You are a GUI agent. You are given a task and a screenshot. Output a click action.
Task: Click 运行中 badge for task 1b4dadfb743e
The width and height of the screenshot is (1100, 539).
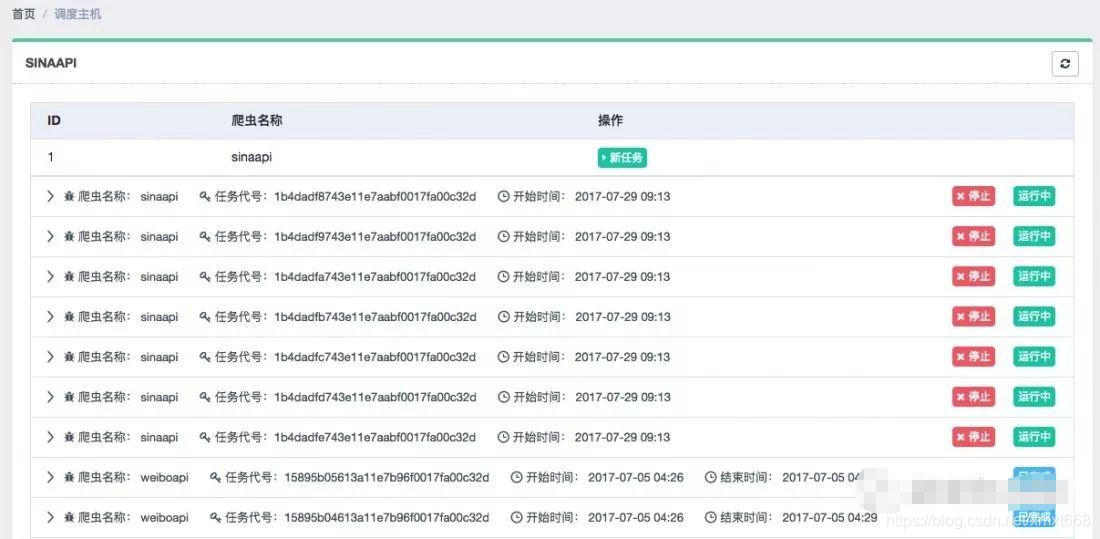pos(1034,317)
